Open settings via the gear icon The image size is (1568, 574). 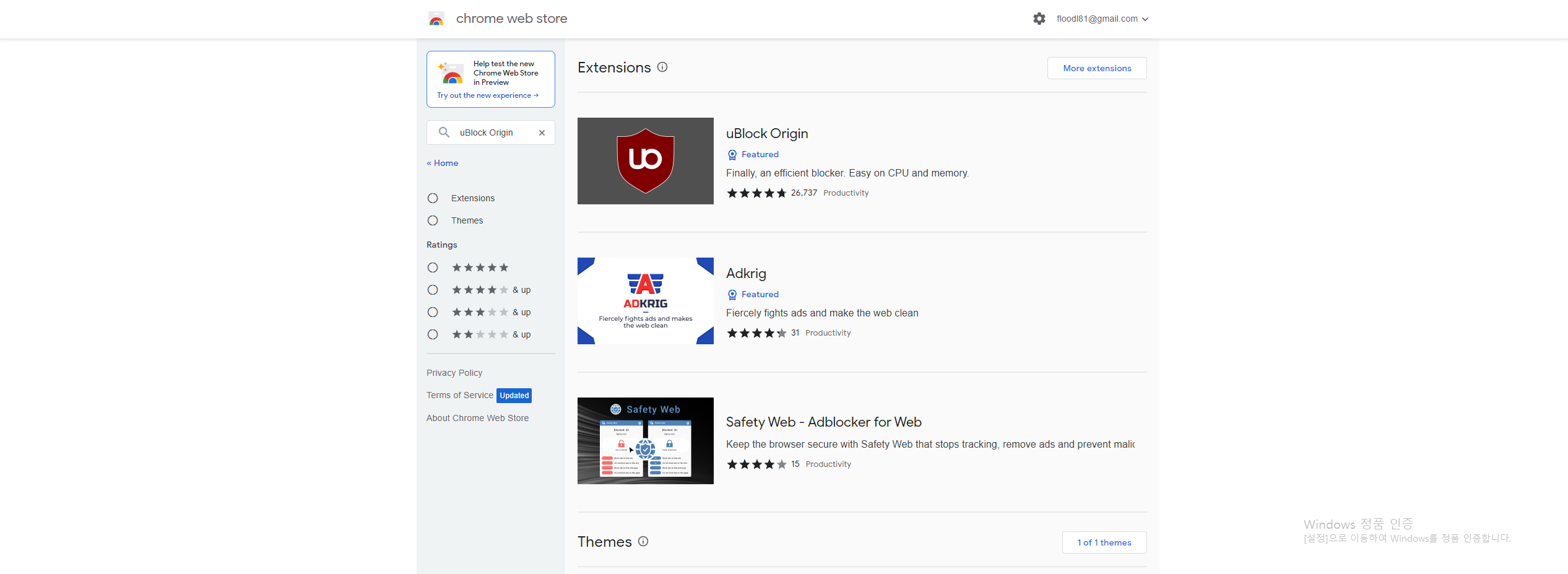(x=1039, y=19)
